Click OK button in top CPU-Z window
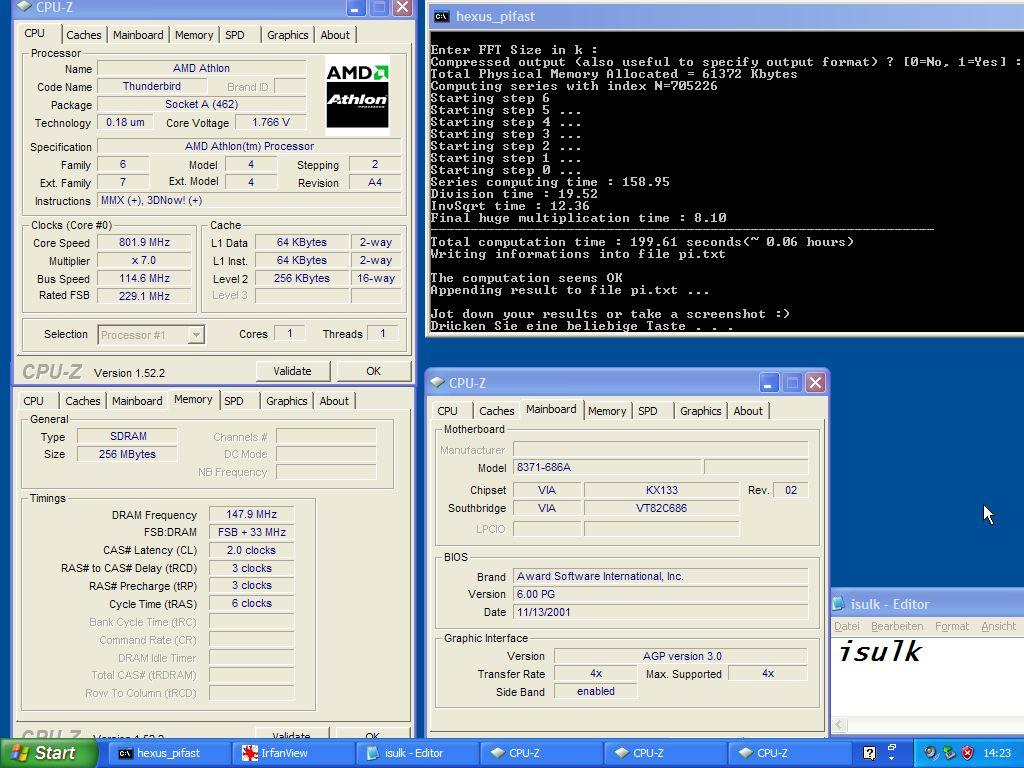The image size is (1024, 768). point(373,371)
